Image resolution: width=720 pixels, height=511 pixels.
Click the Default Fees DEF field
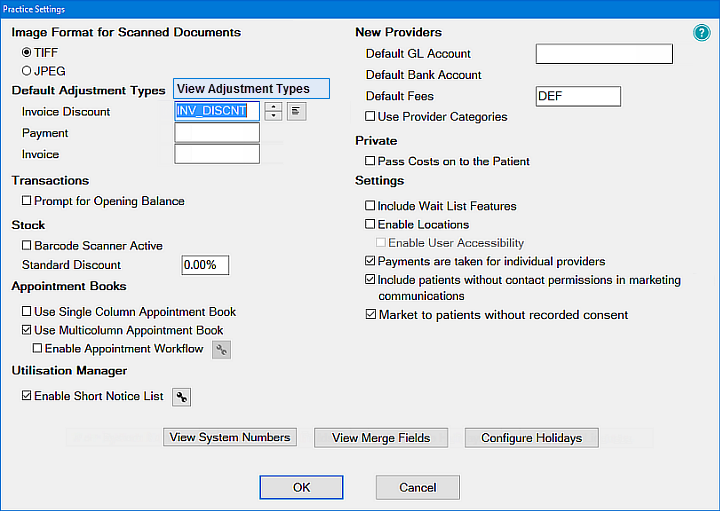click(578, 96)
